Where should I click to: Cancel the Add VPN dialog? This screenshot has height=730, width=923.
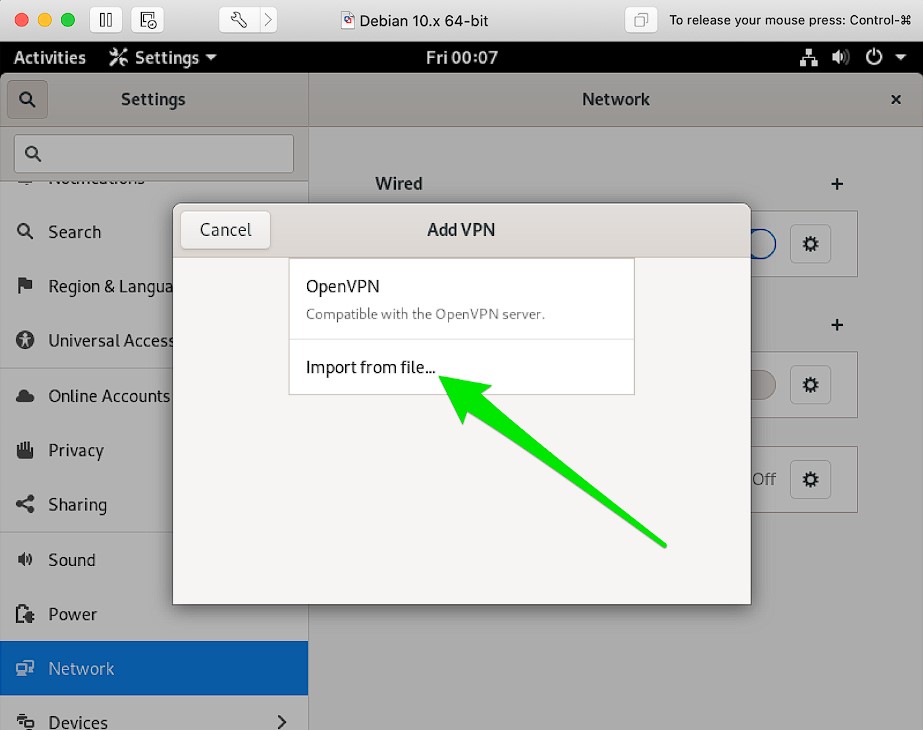click(225, 230)
